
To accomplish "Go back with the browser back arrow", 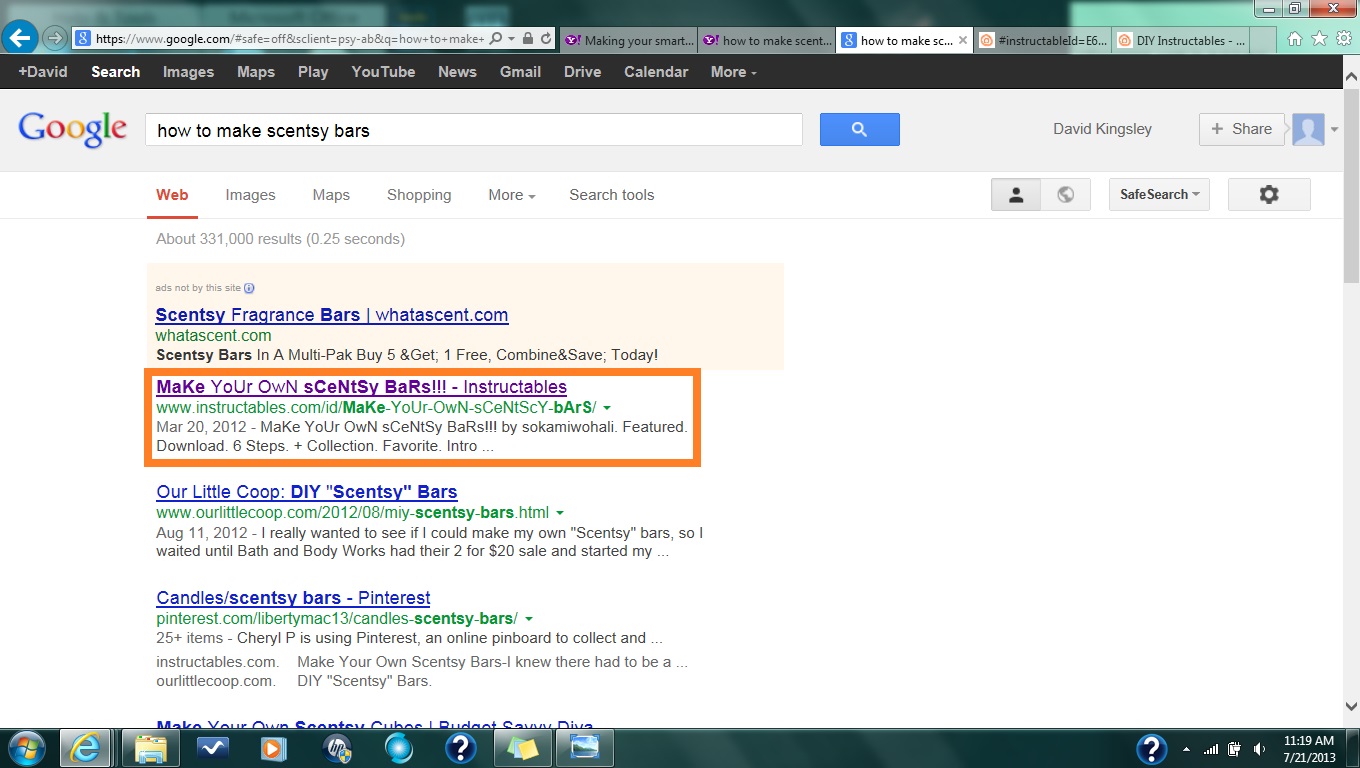I will [x=19, y=38].
